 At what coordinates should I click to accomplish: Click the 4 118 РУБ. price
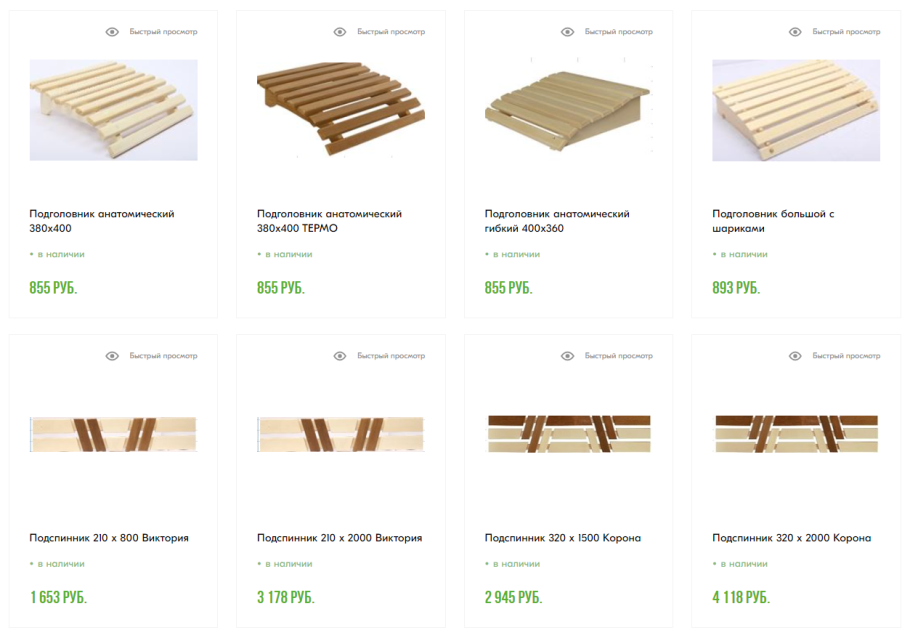tap(741, 597)
